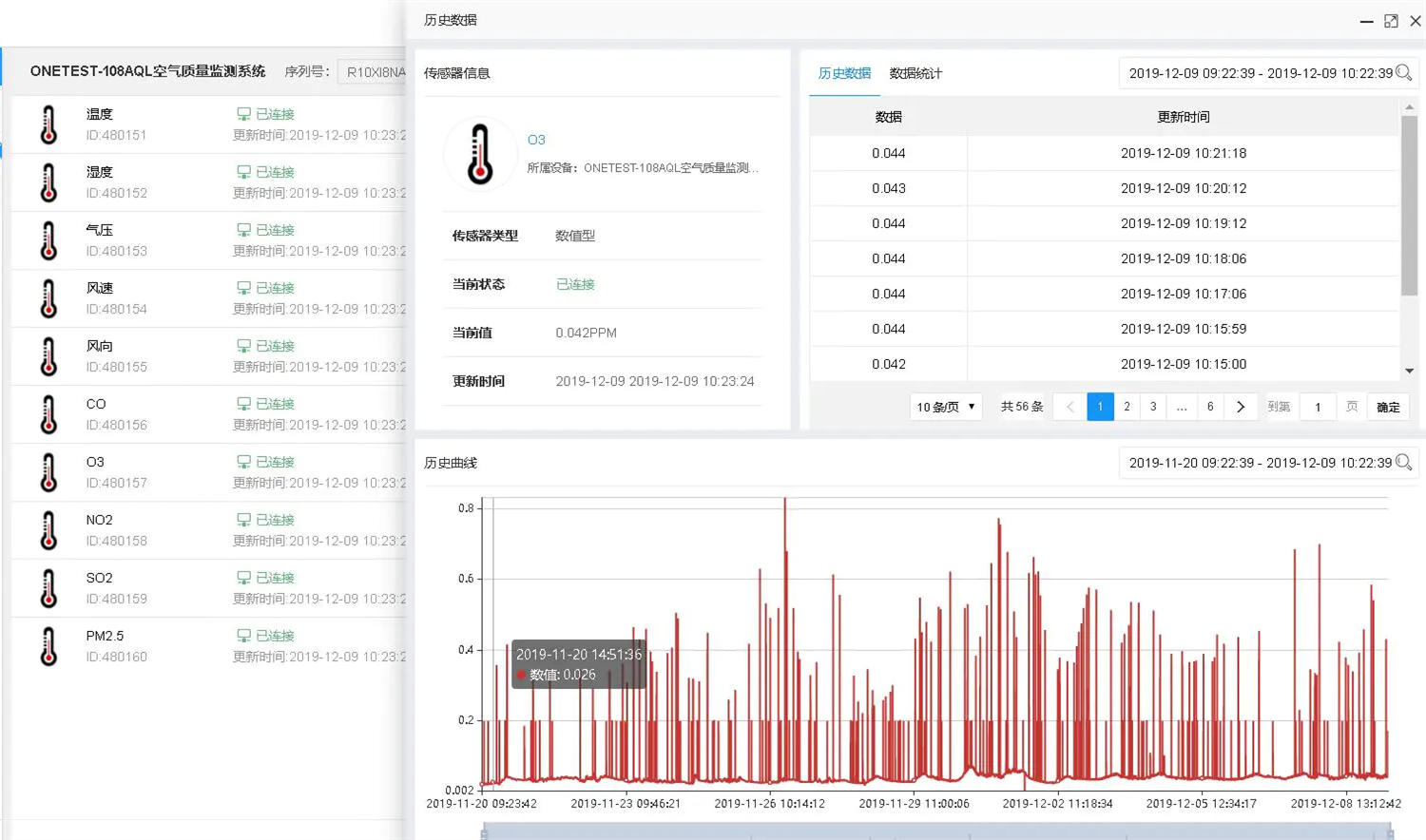
Task: Select the SO2 sensor row
Action: click(x=209, y=588)
